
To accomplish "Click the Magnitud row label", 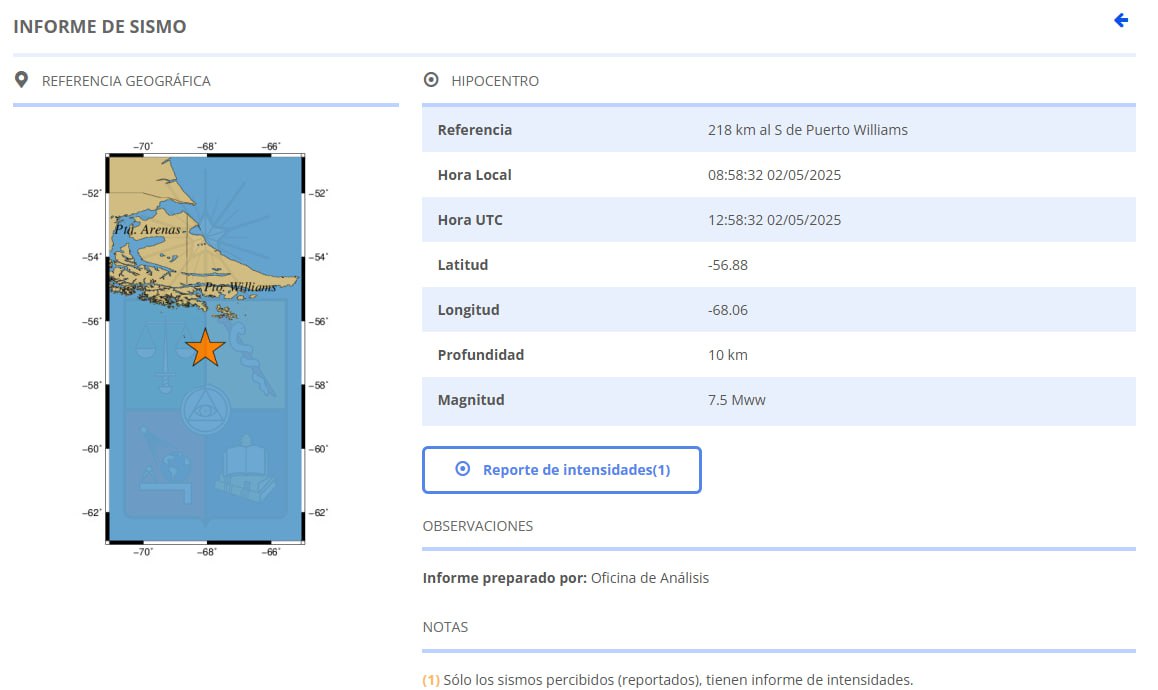I will (x=470, y=400).
